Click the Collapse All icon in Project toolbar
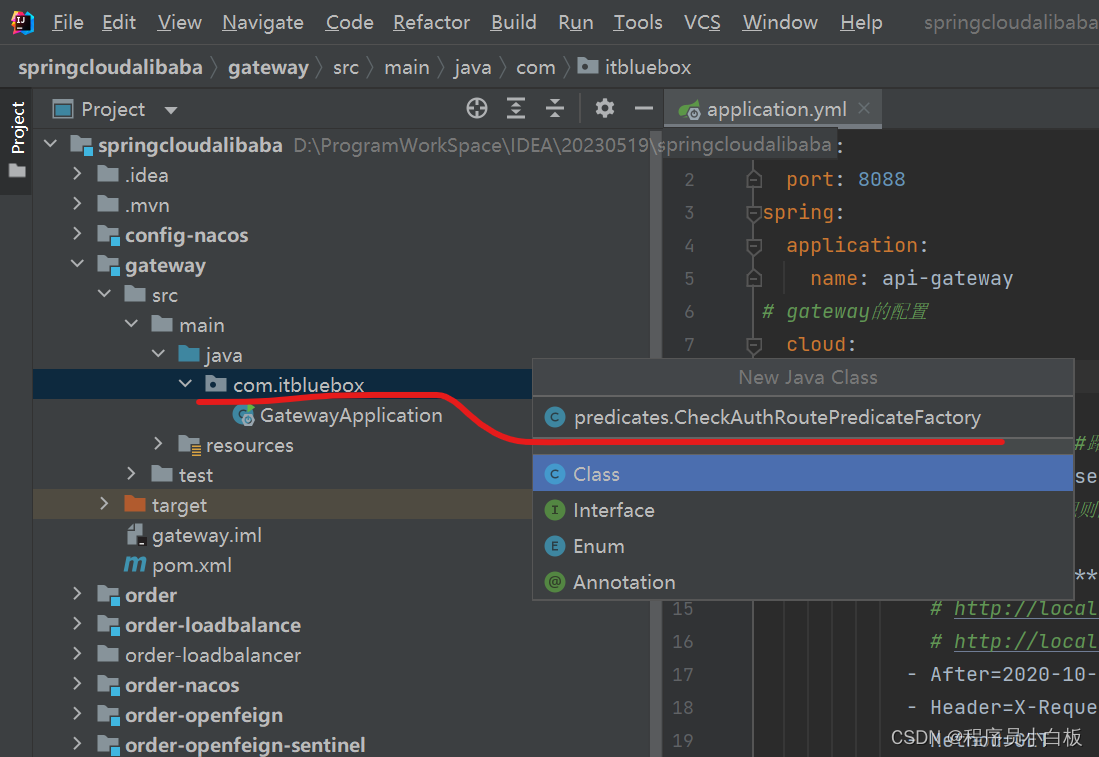 (x=554, y=109)
